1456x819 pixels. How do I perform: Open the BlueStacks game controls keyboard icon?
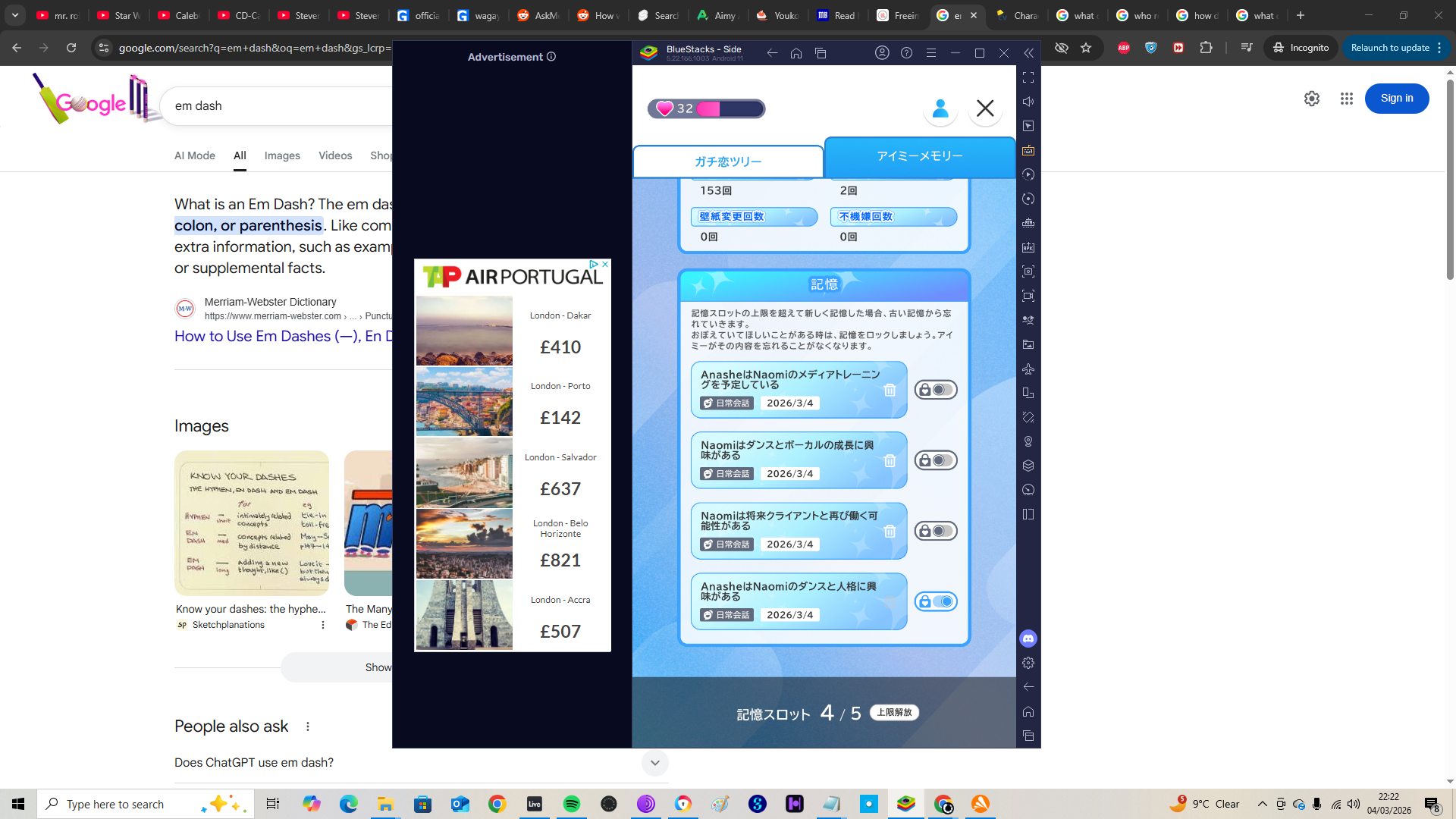(x=1028, y=150)
